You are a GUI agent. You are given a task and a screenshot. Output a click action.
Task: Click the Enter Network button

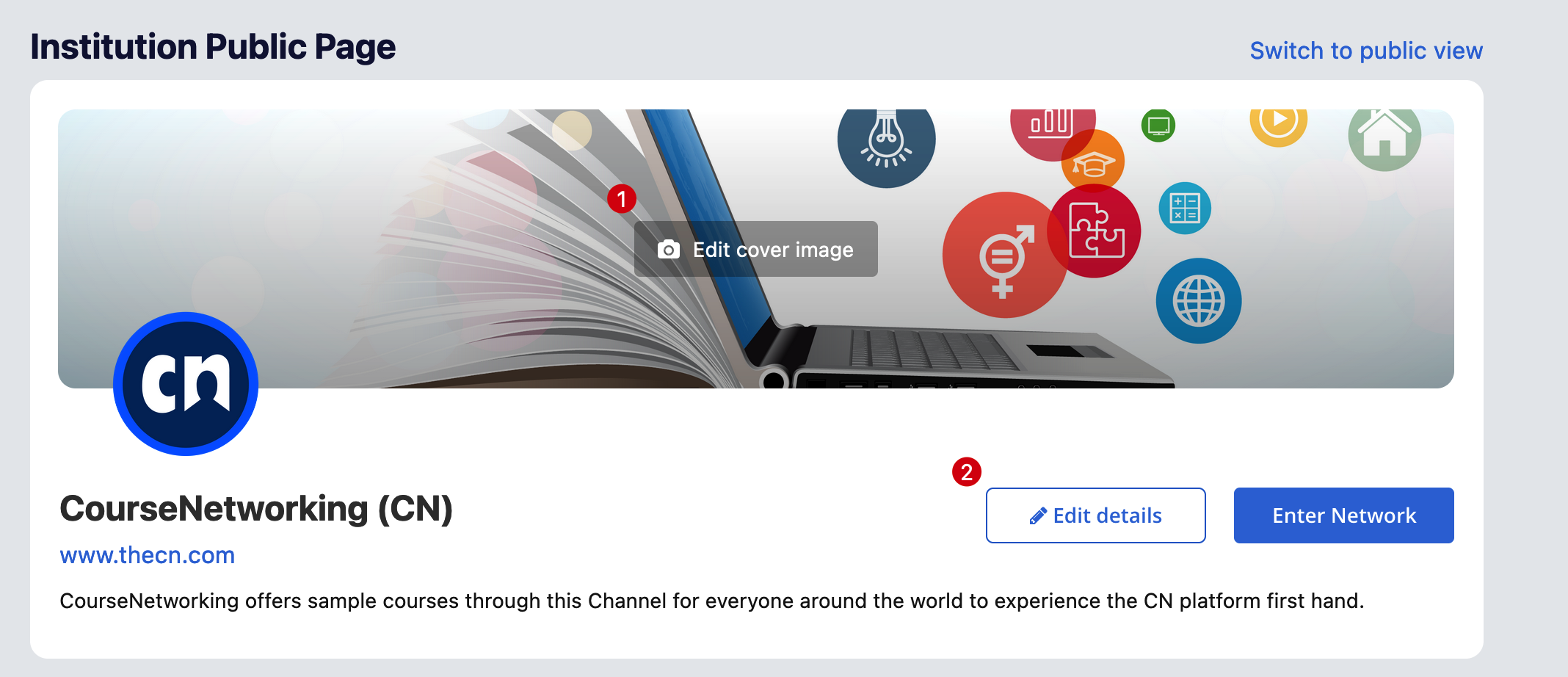point(1343,515)
